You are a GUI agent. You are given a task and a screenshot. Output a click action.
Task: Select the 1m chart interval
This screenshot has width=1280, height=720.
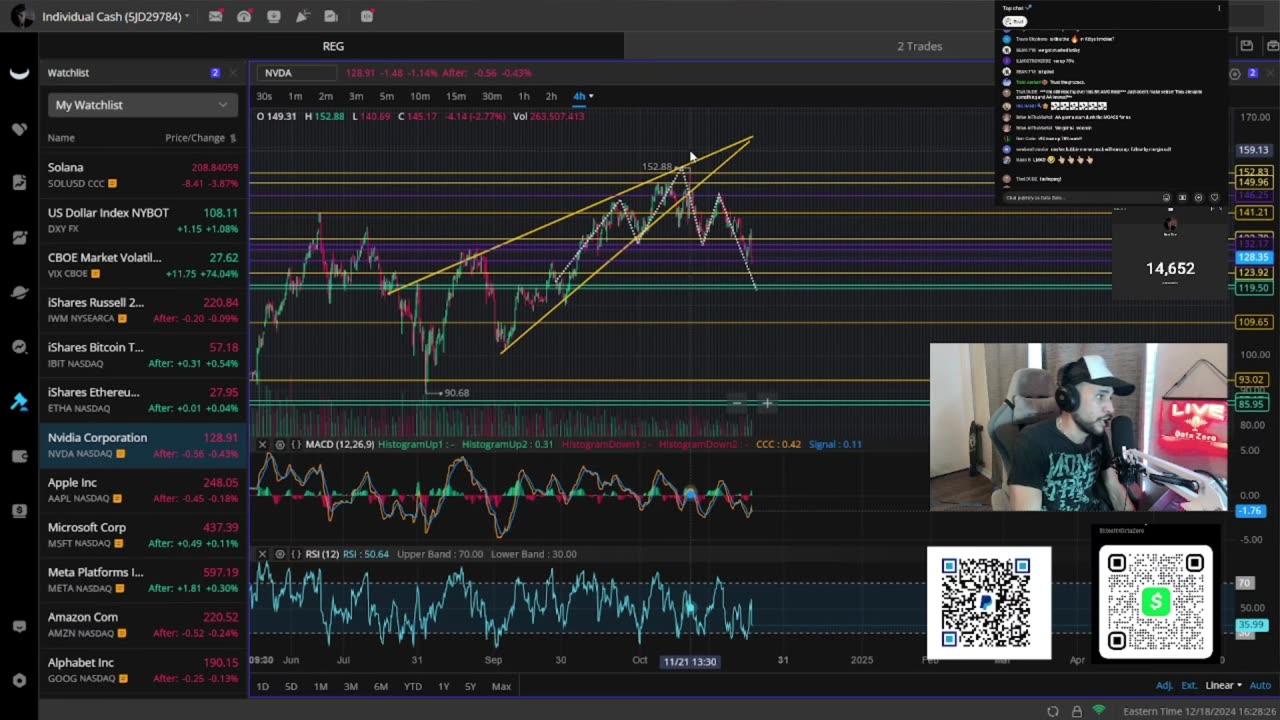point(295,96)
